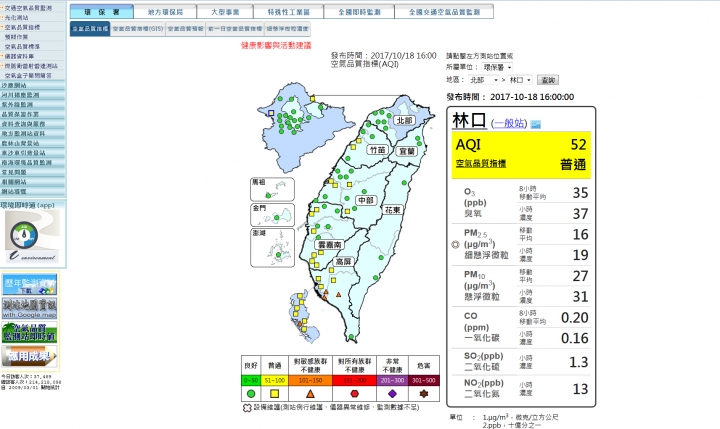Click the 中部 region label on the map
Image resolution: width=720 pixels, height=429 pixels.
point(366,200)
